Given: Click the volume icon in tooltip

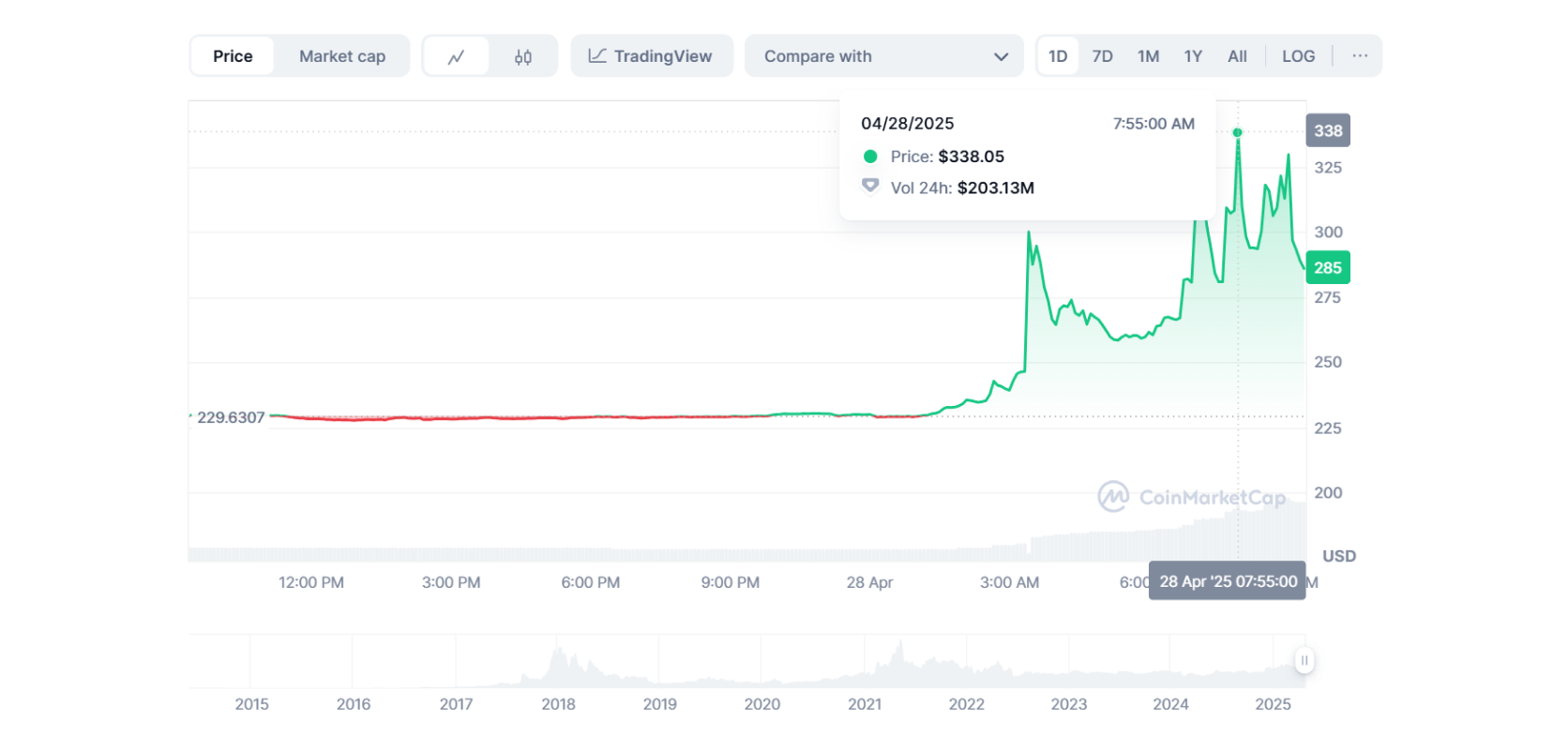Looking at the screenshot, I should (870, 187).
